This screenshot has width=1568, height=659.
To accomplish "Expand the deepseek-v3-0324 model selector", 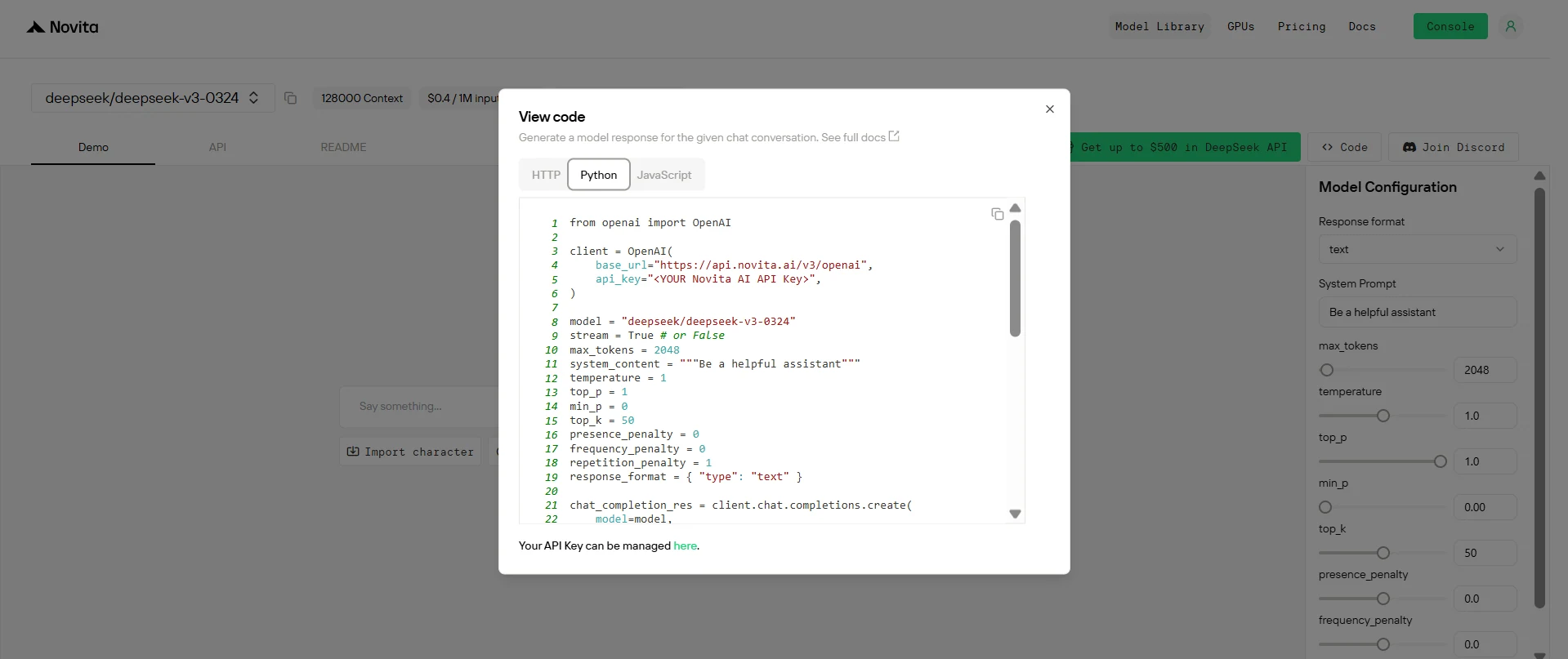I will 153,98.
